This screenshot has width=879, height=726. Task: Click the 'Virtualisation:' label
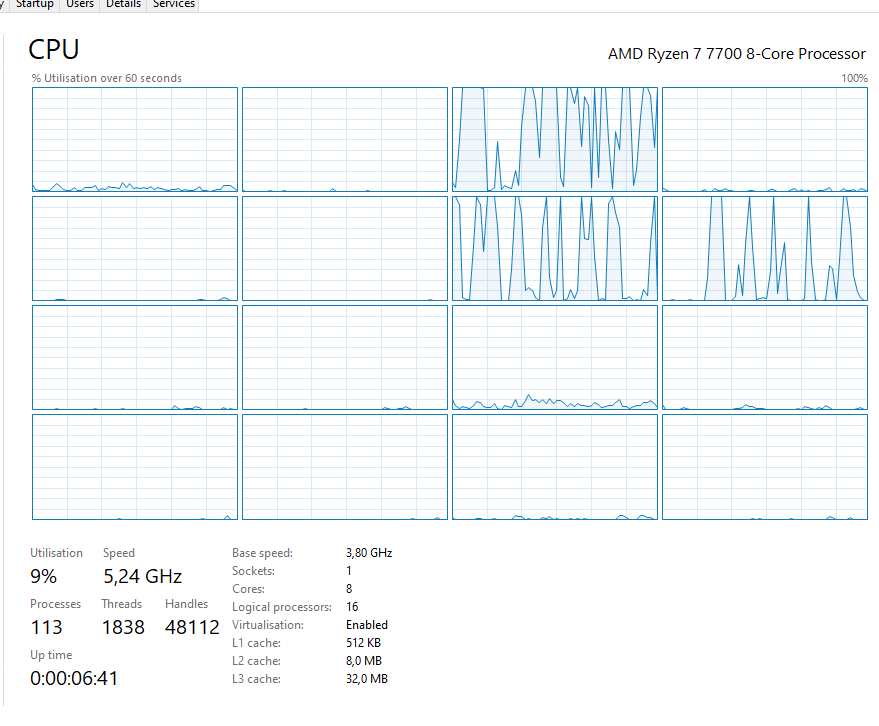click(x=268, y=625)
